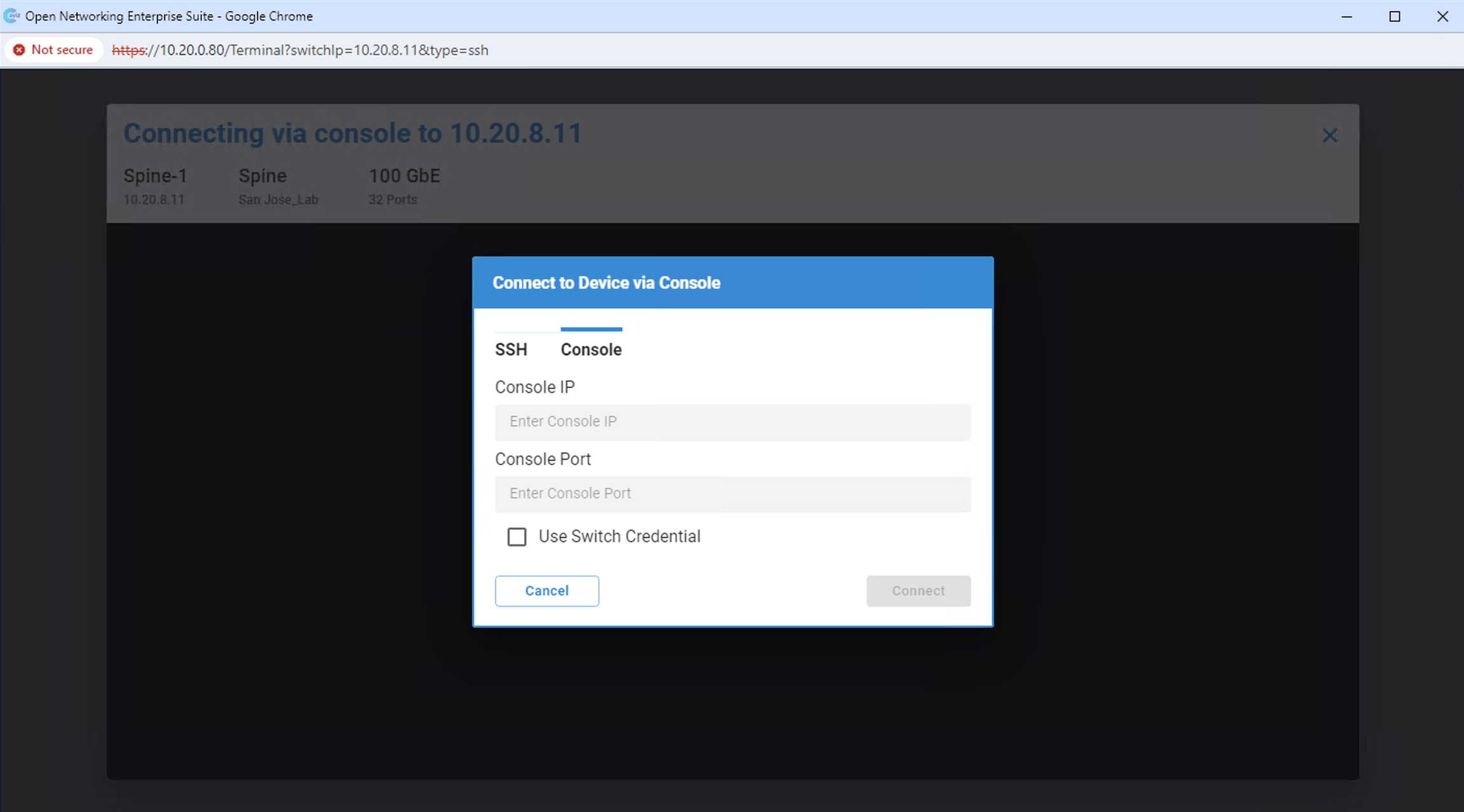
Task: Click the Use Switch Credential label
Action: tap(619, 537)
